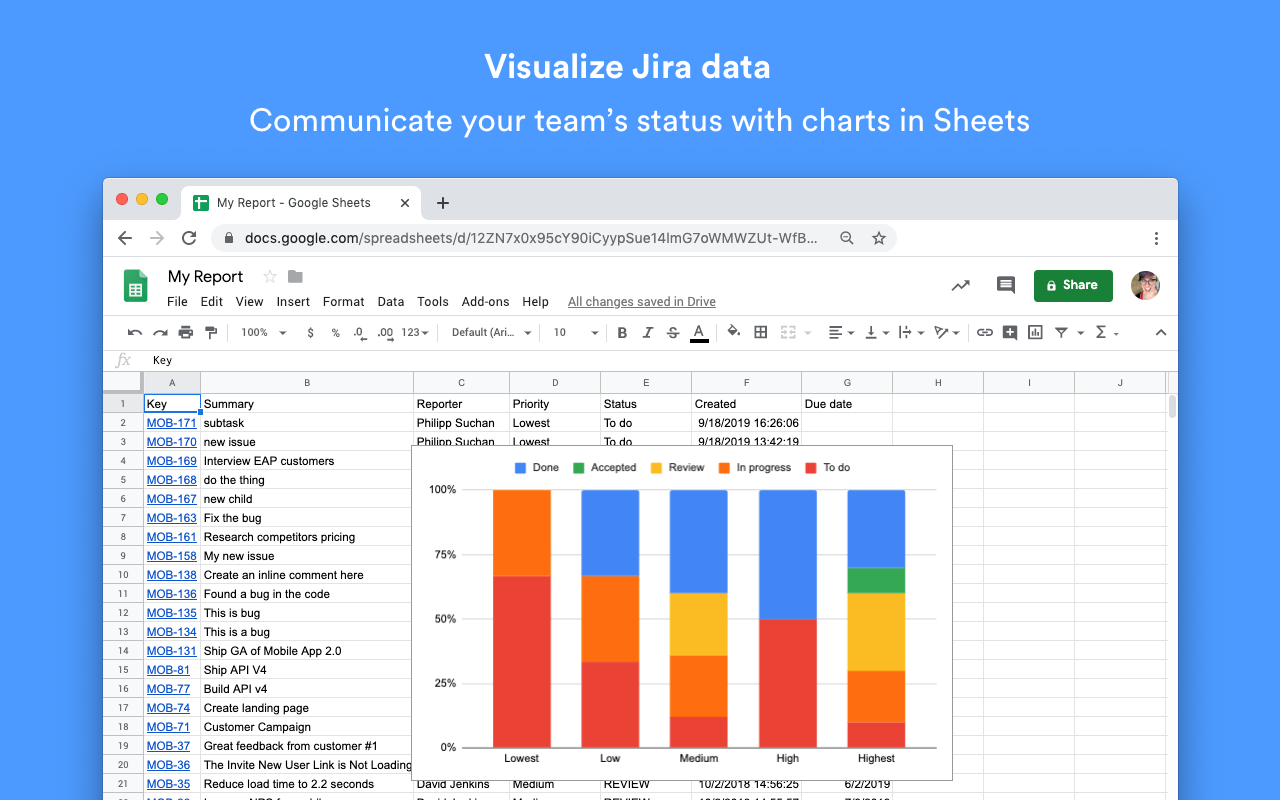Toggle bold formatting
Screen dimensions: 1280x800
point(622,333)
